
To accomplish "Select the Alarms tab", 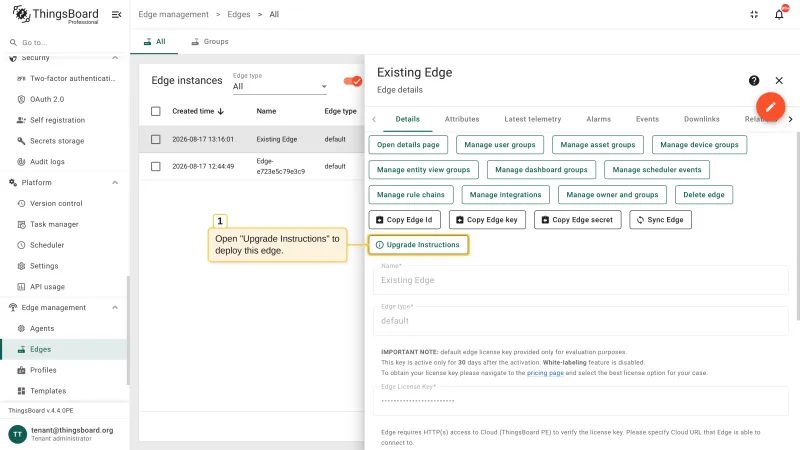I will tap(598, 119).
